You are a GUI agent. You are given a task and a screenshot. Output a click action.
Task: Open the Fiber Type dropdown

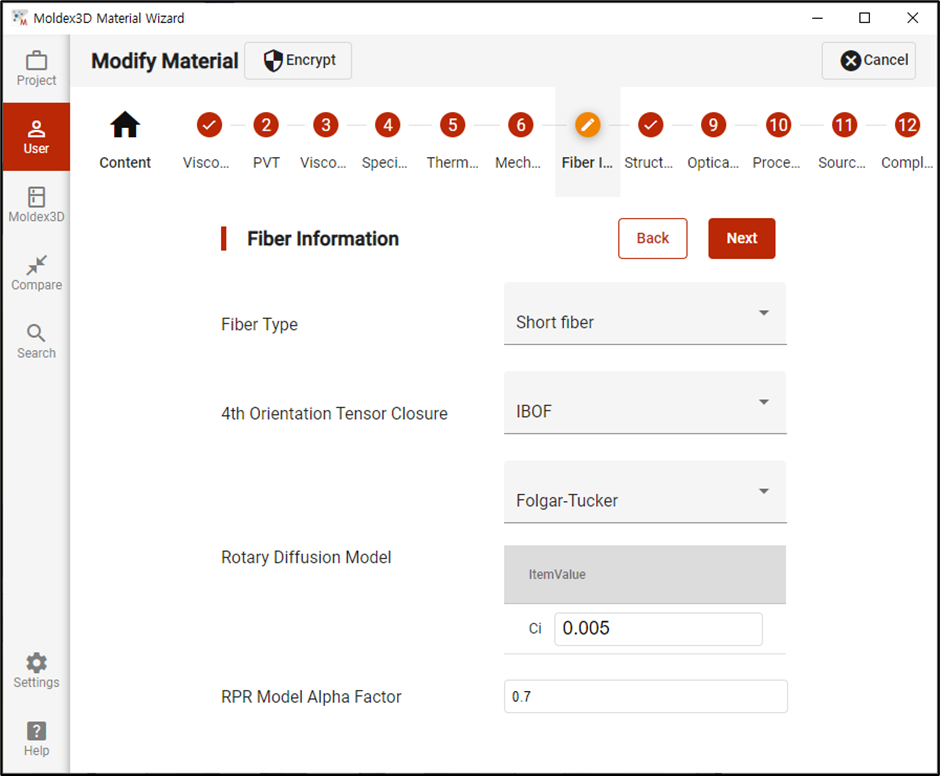pyautogui.click(x=645, y=314)
